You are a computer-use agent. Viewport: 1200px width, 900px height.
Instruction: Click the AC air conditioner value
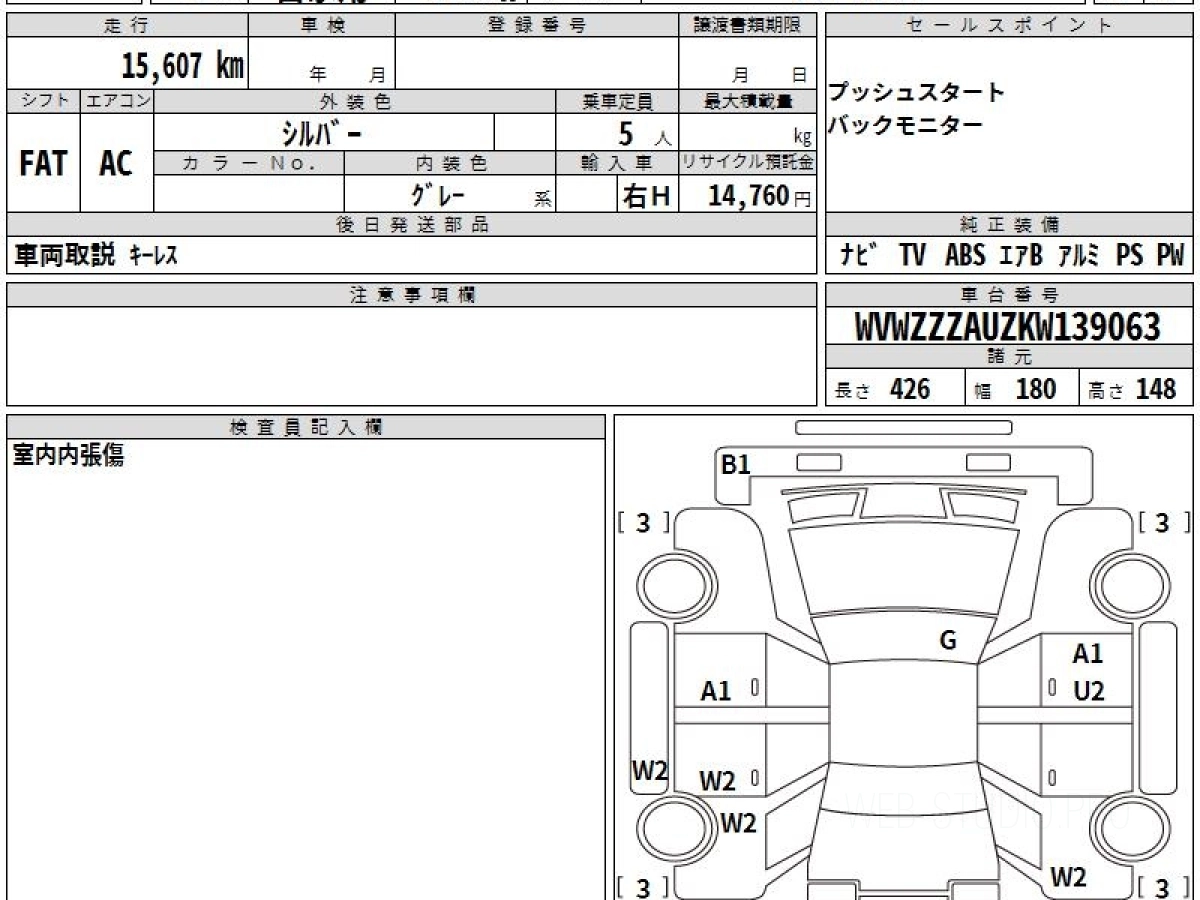coord(116,163)
